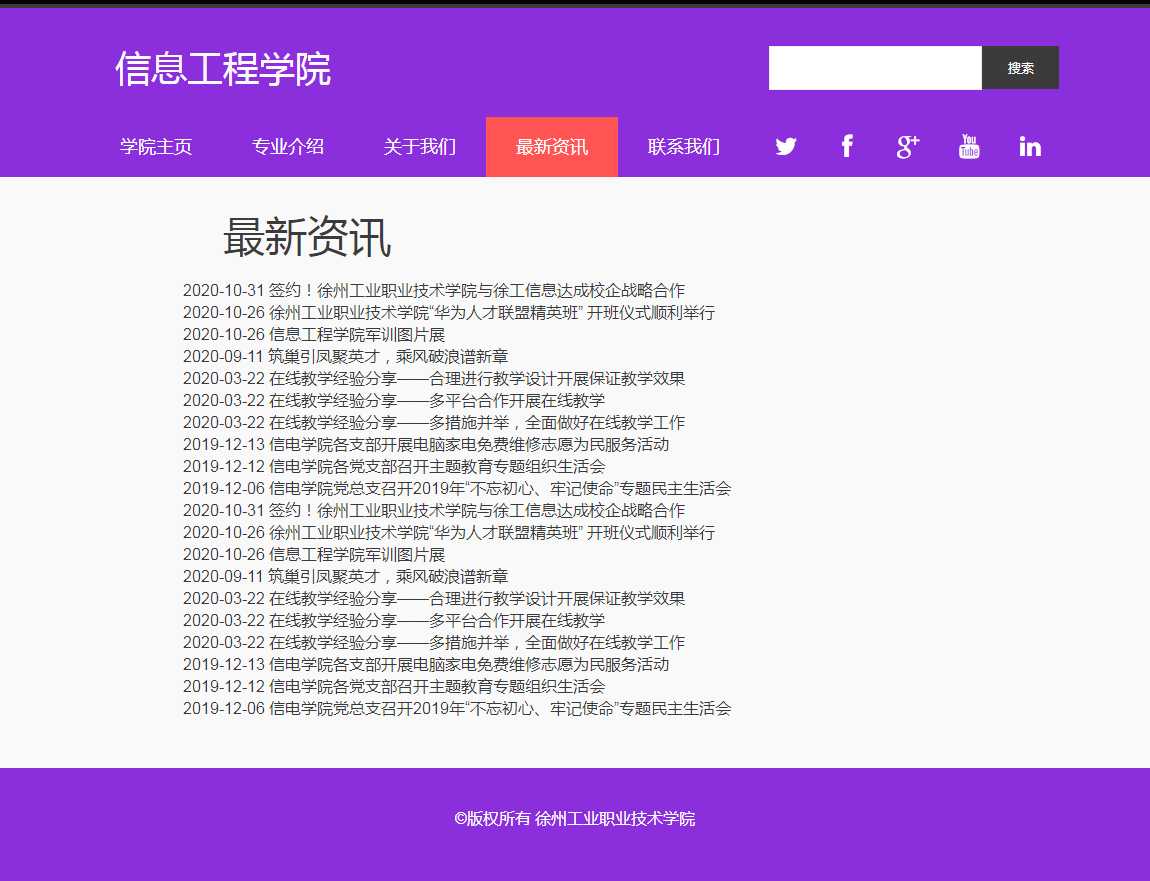Open the lower 华为人才联盟精英班 news link

pos(449,533)
